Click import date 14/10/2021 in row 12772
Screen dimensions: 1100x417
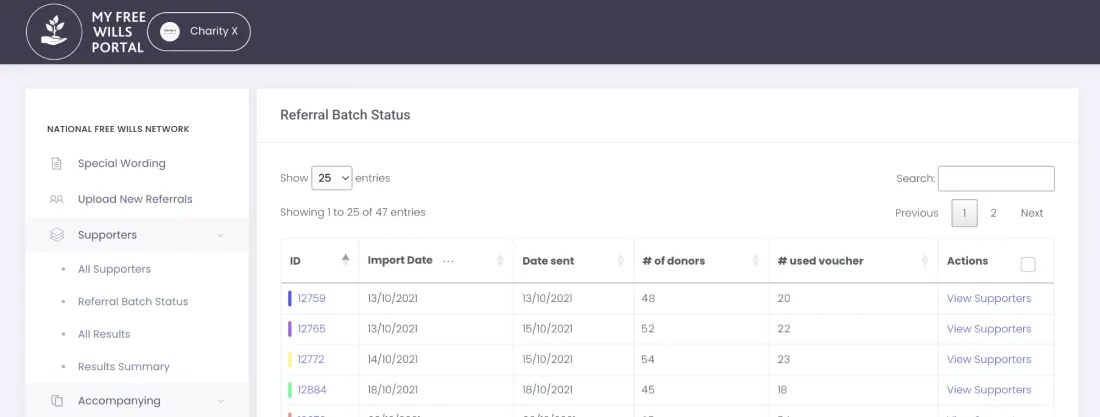[393, 359]
